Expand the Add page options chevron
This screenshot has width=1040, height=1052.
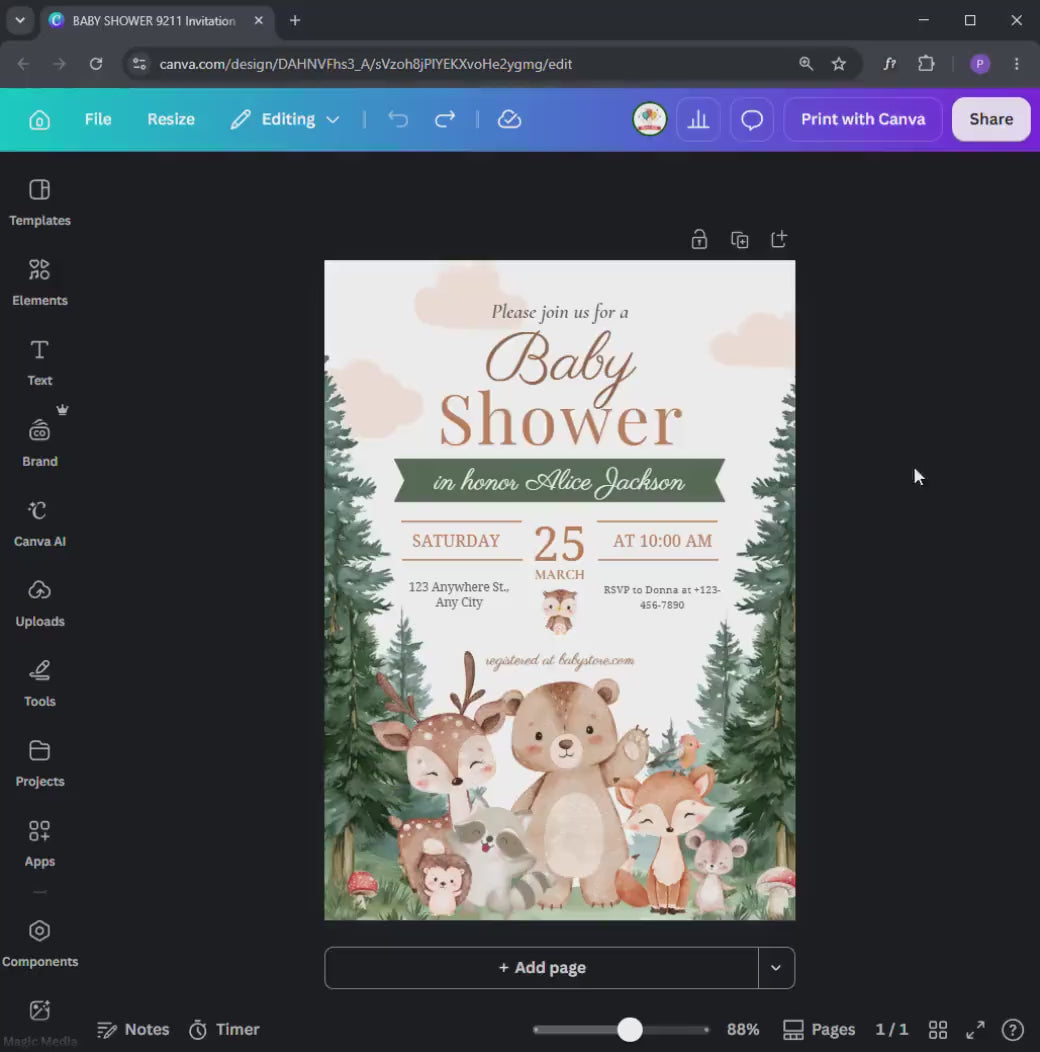(776, 967)
